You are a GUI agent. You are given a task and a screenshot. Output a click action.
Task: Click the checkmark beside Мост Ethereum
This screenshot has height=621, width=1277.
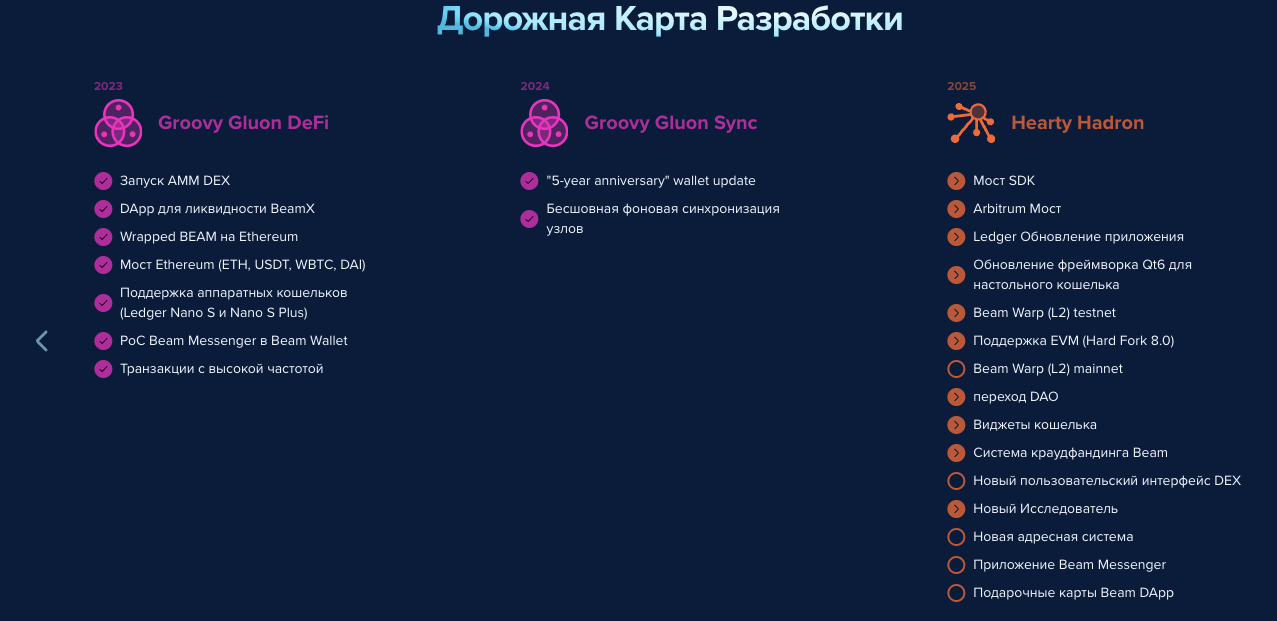(x=103, y=265)
